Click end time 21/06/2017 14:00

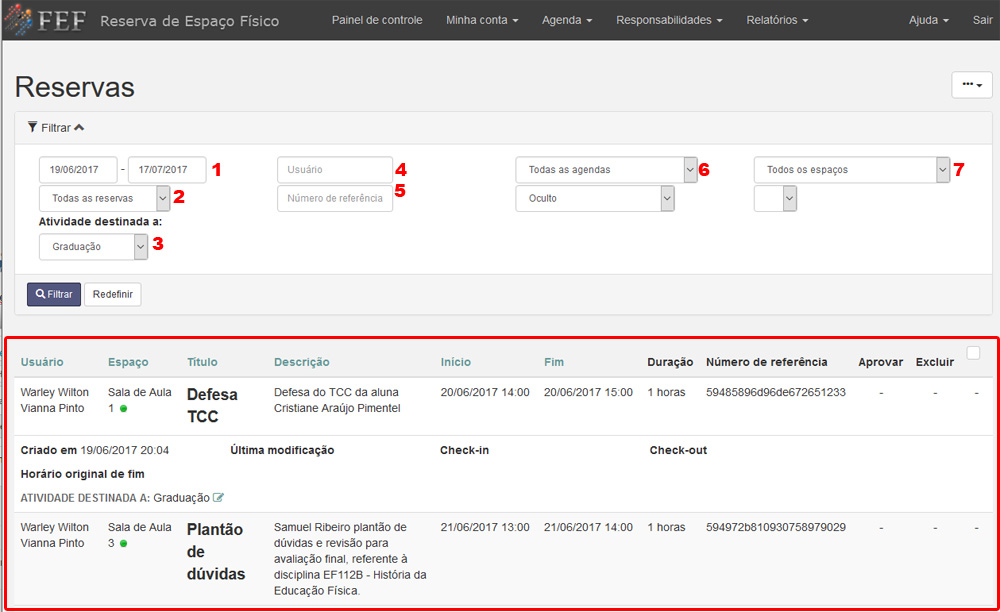[x=588, y=527]
